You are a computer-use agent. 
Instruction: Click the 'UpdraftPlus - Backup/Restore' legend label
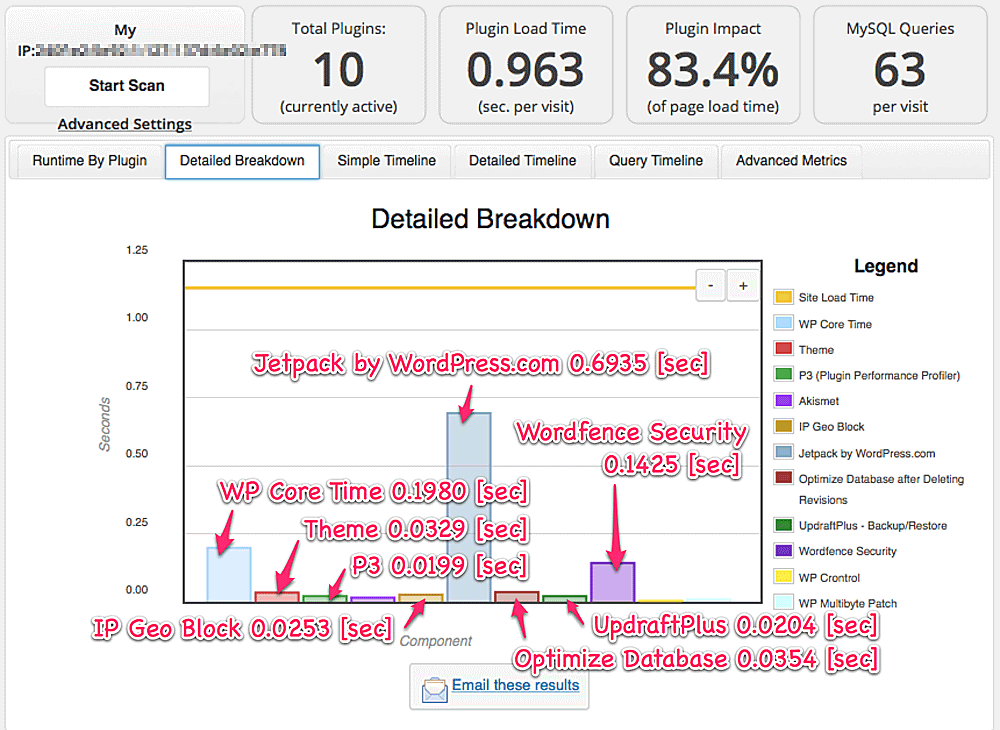pyautogui.click(x=872, y=526)
